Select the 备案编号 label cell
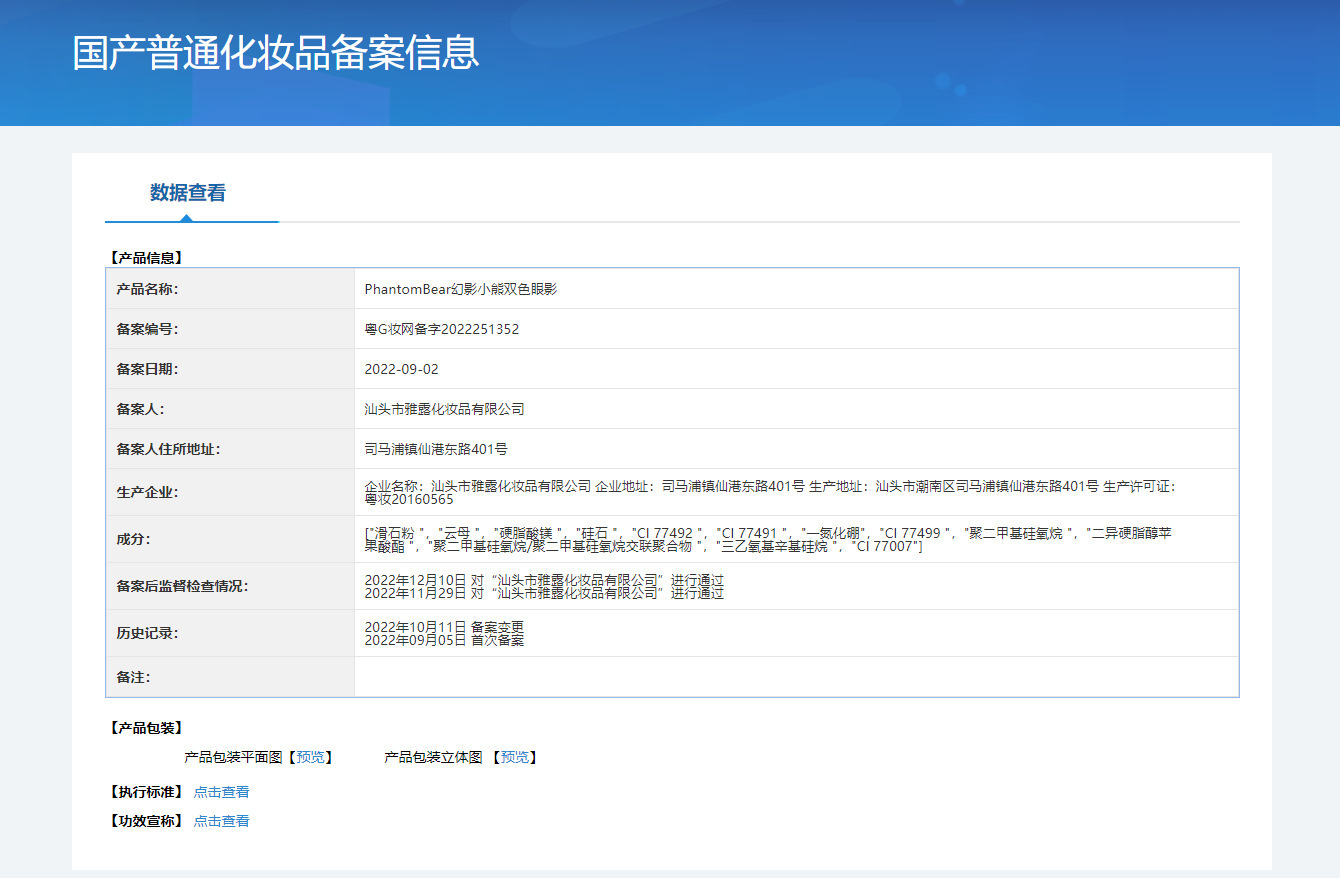Image resolution: width=1340 pixels, height=878 pixels. [x=231, y=329]
